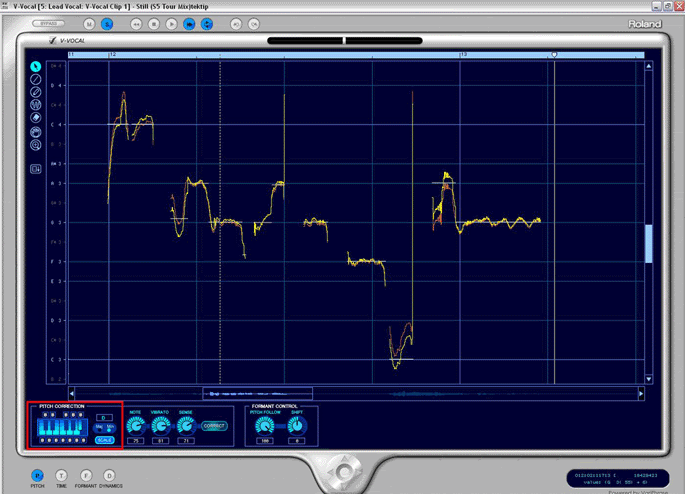The image size is (685, 494).
Task: Click the vertical scrollbar down arrow
Action: [x=649, y=379]
